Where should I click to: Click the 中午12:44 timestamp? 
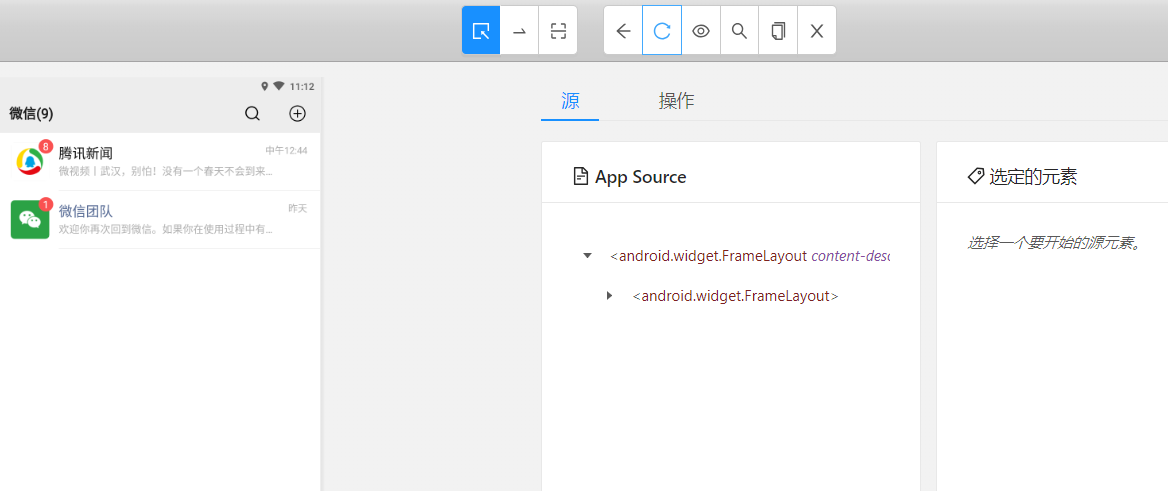286,151
